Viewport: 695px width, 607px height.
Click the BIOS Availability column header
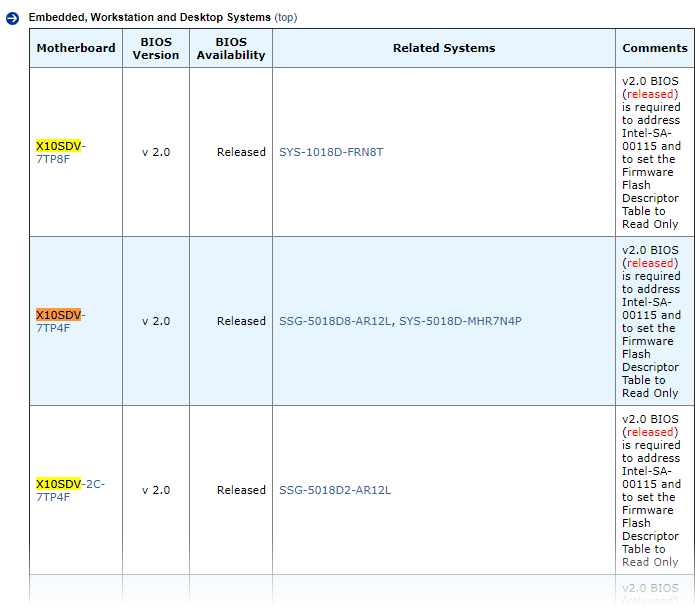231,48
